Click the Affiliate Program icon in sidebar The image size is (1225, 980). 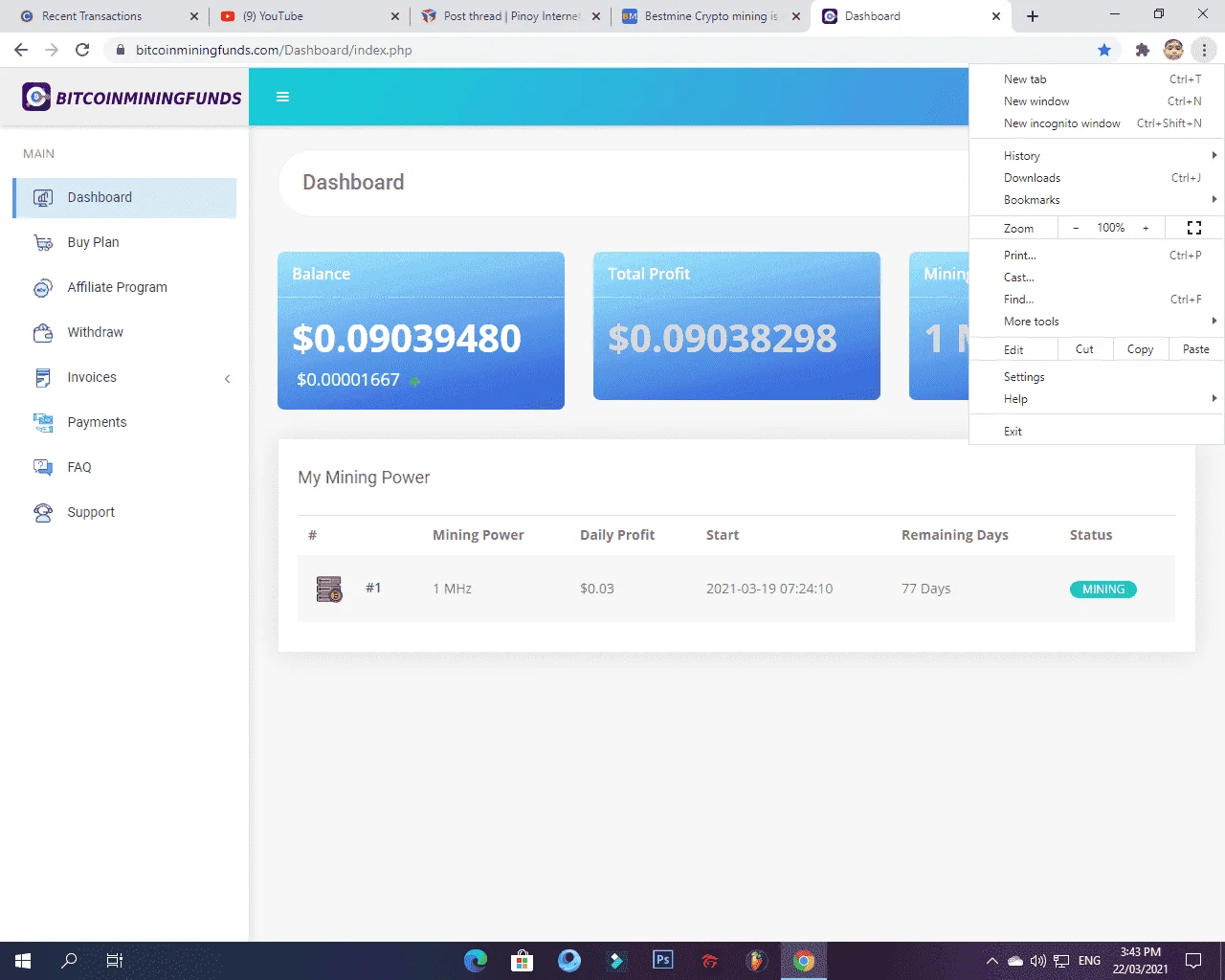click(x=43, y=287)
